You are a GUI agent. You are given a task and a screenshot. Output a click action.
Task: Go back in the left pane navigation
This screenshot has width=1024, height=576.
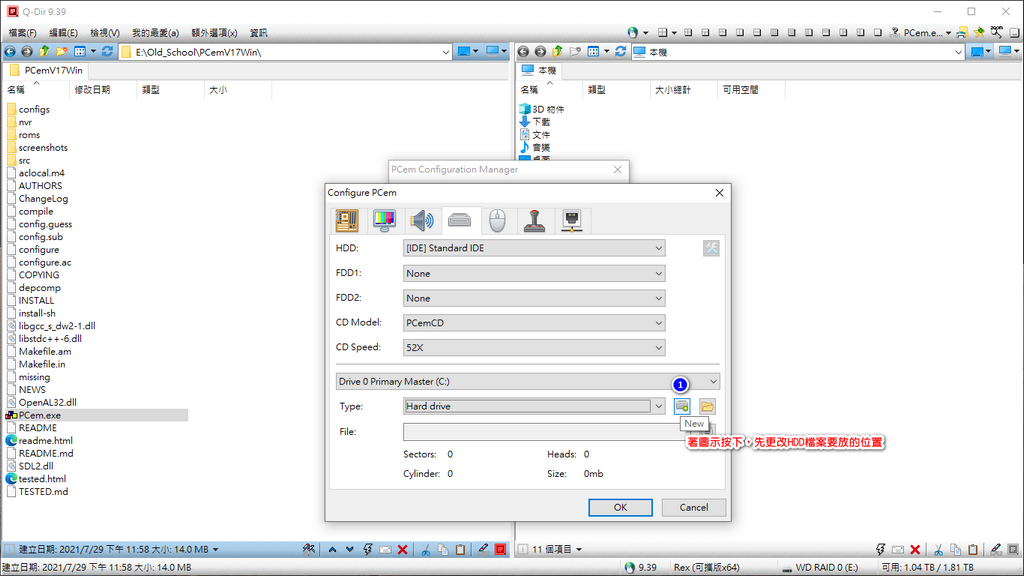[10, 52]
